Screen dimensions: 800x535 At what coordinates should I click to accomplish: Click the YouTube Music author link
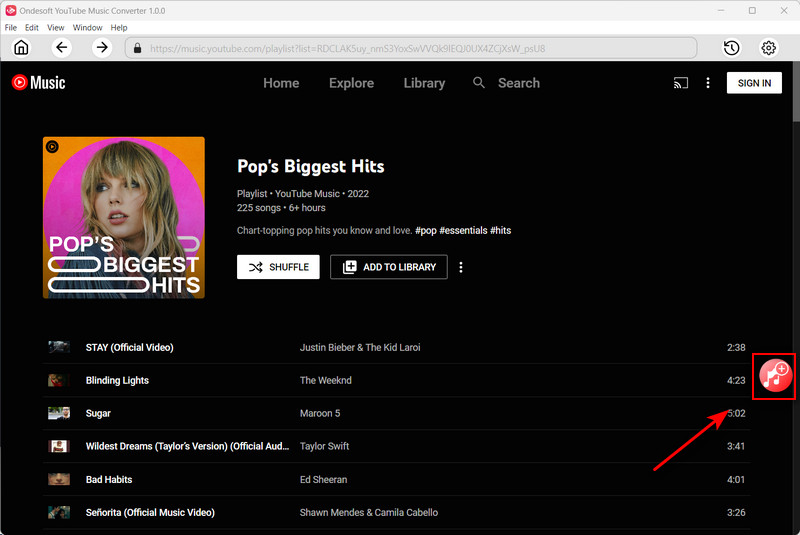(x=307, y=194)
